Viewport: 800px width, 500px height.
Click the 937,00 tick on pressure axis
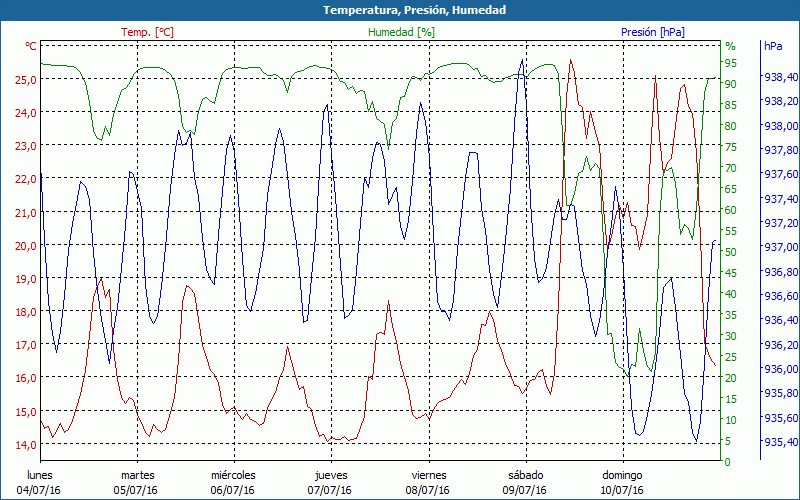coord(780,247)
